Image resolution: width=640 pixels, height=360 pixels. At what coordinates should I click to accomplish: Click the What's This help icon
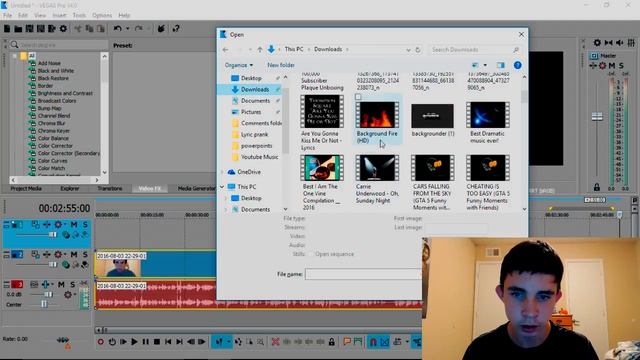click(176, 29)
